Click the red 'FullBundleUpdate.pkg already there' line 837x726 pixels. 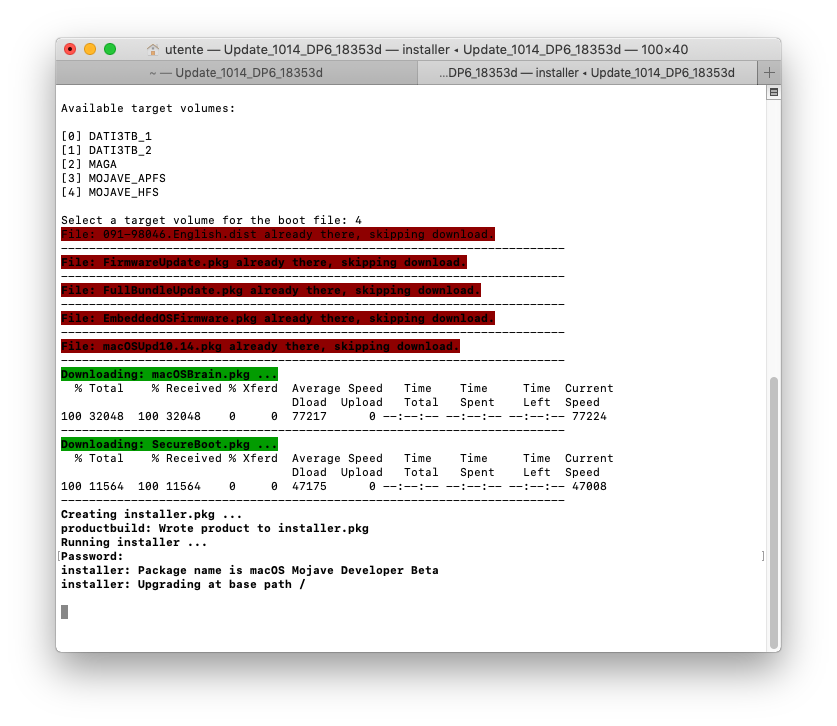271,290
